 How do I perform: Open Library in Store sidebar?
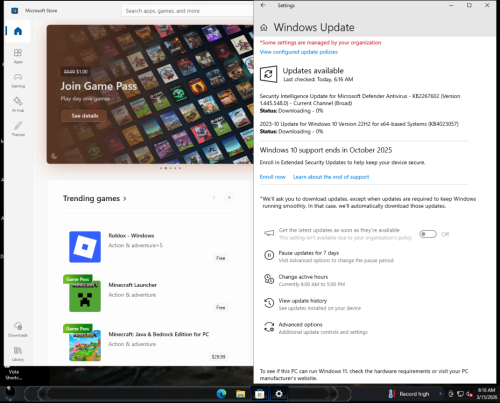(x=18, y=354)
